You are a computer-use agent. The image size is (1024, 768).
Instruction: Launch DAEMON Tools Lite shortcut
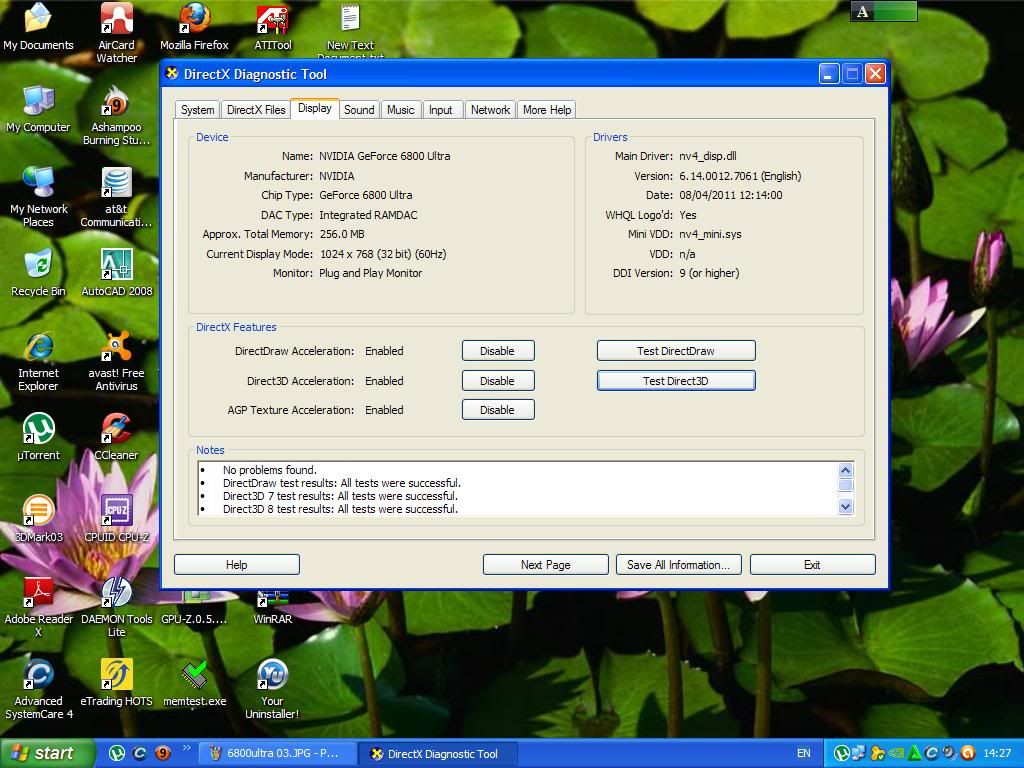[116, 607]
